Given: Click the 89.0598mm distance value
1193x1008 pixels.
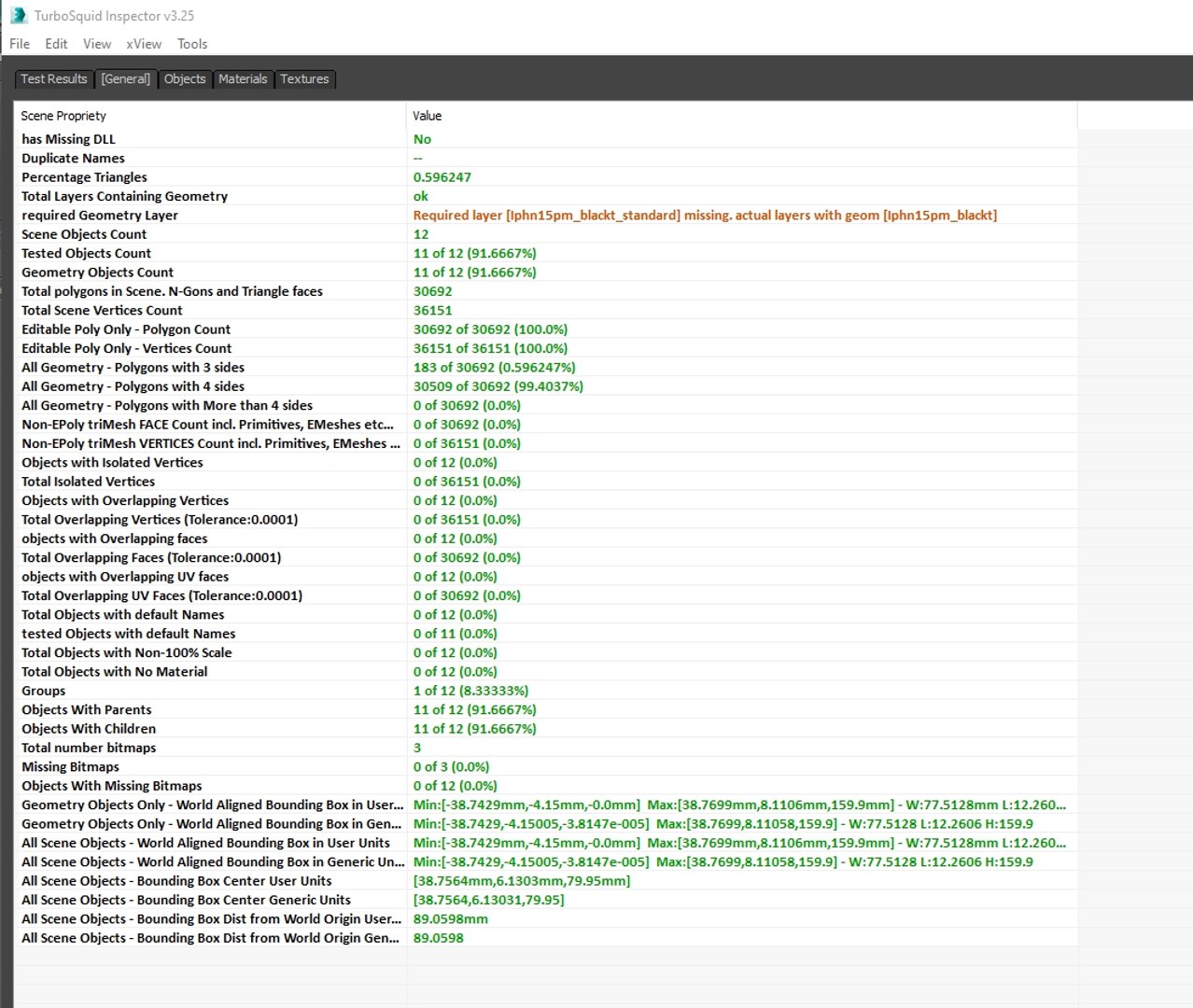Looking at the screenshot, I should tap(451, 919).
